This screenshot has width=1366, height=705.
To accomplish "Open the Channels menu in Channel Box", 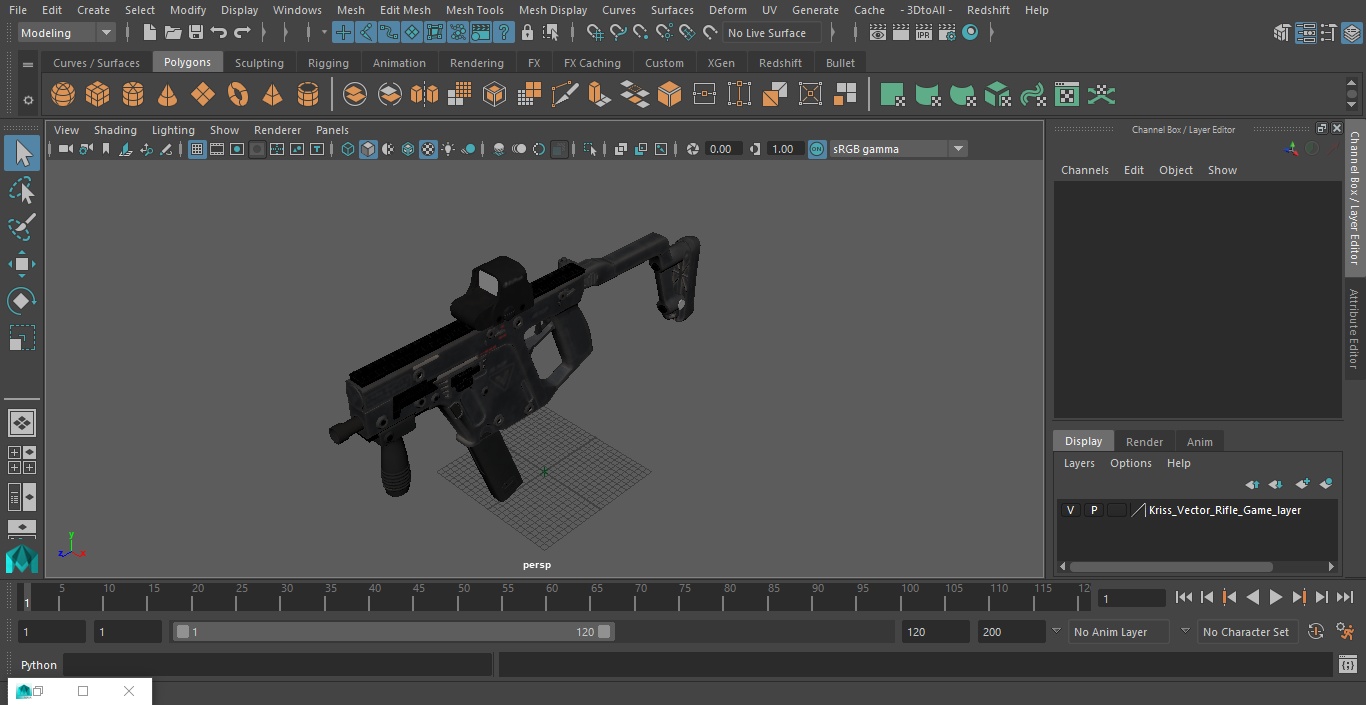I will [1085, 170].
